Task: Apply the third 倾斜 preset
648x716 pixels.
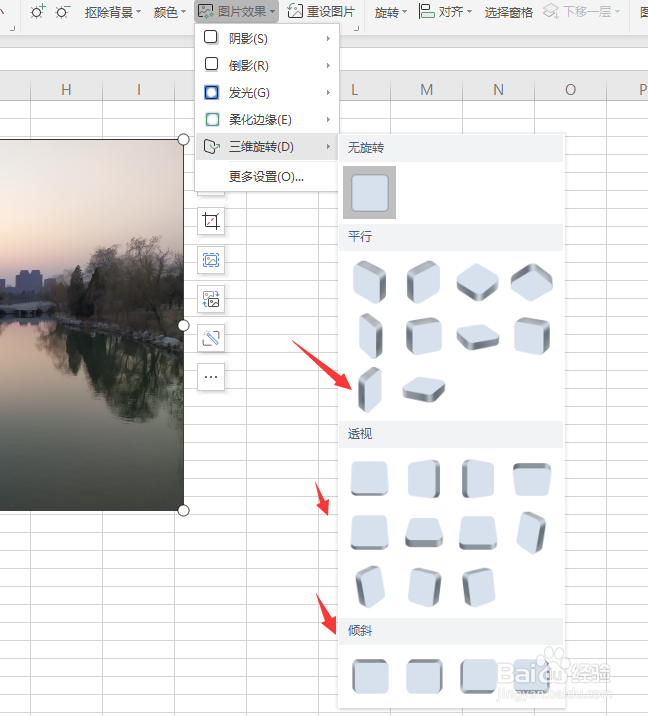Action: 478,676
